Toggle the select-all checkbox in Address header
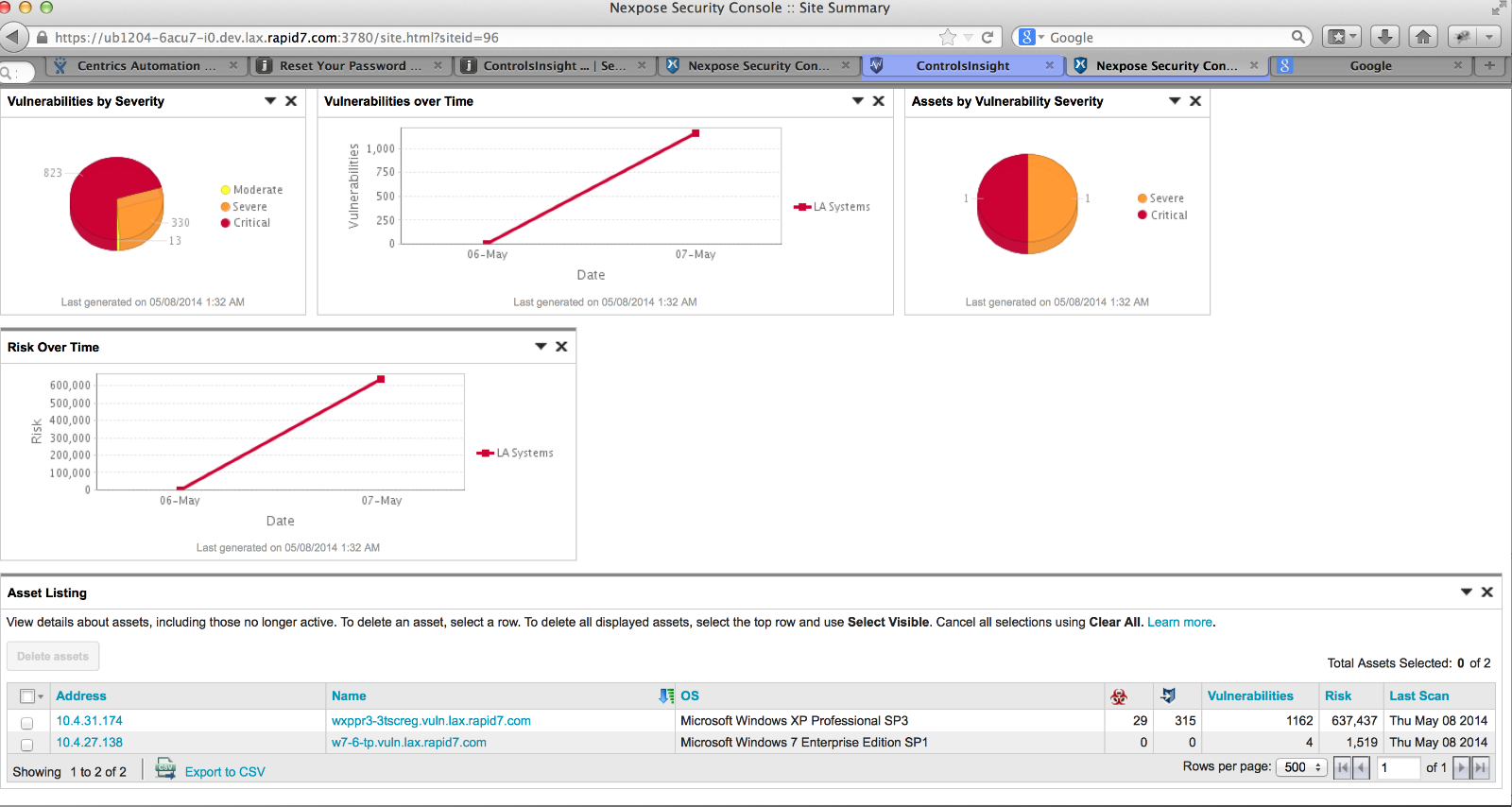Viewport: 1512px width, 807px height. [27, 696]
